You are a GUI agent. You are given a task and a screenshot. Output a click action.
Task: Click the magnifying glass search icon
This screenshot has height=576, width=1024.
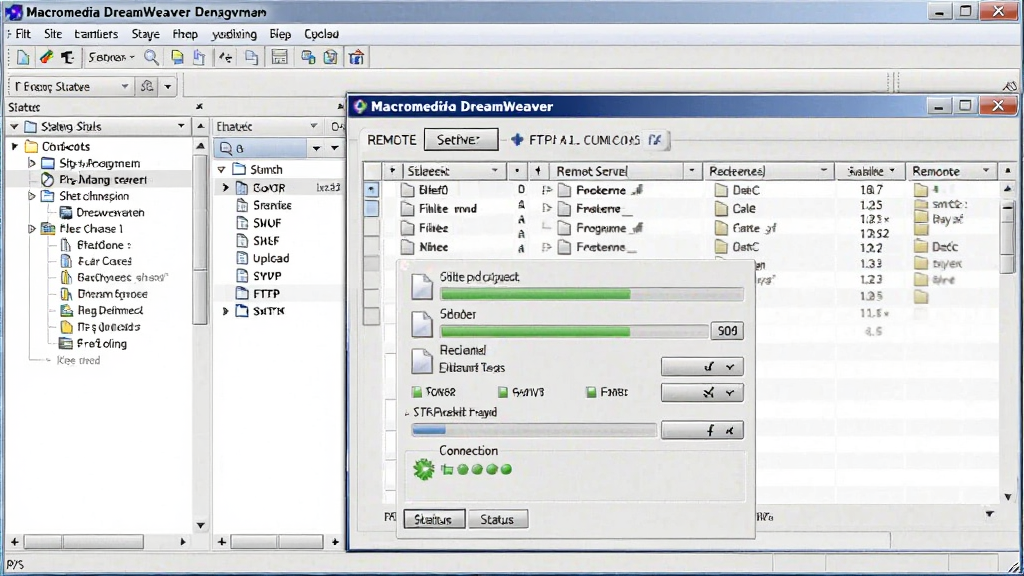click(151, 57)
